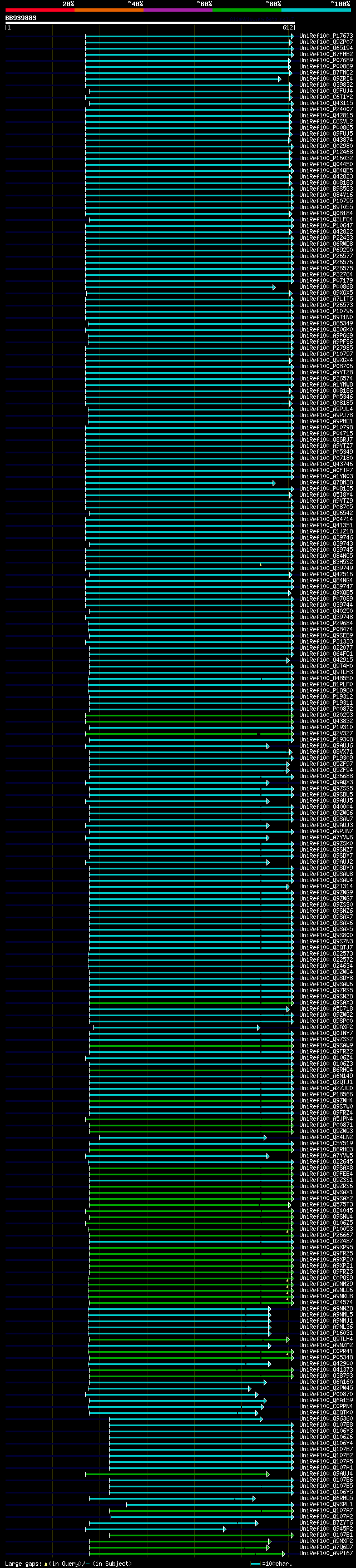
Task: Select hit UniRef100_Q2I314
Action: 325,886
